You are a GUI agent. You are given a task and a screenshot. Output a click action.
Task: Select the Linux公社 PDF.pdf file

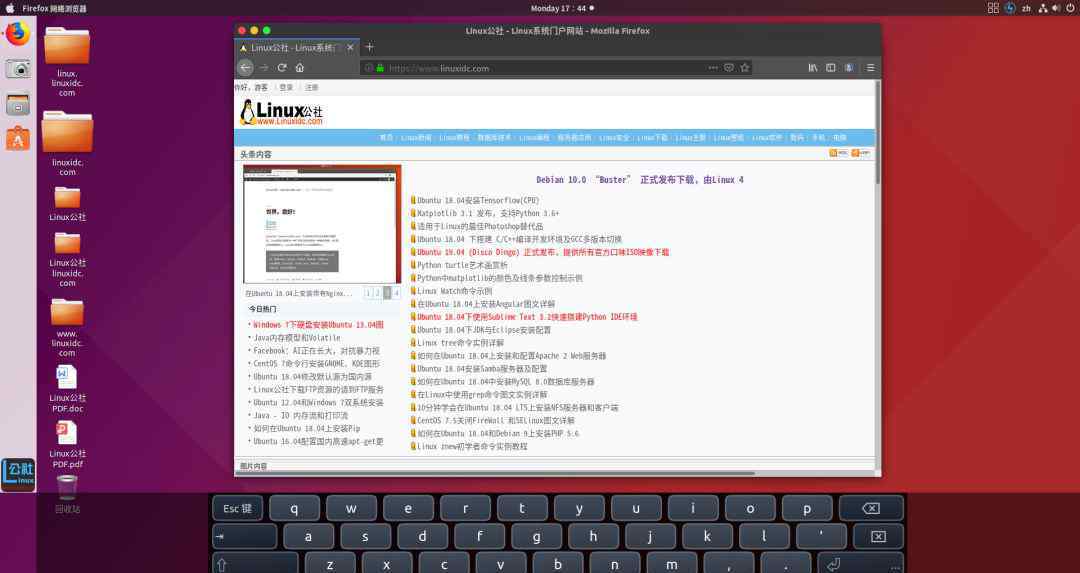[x=67, y=445]
